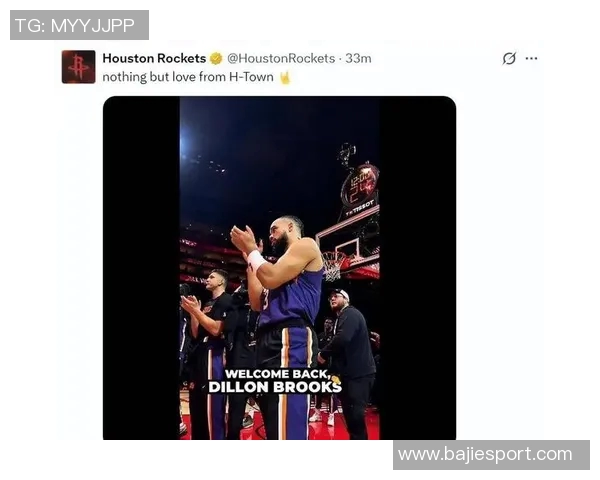This screenshot has height=480, width=600.
Task: Click the rock-on hand emoji
Action: point(285,77)
